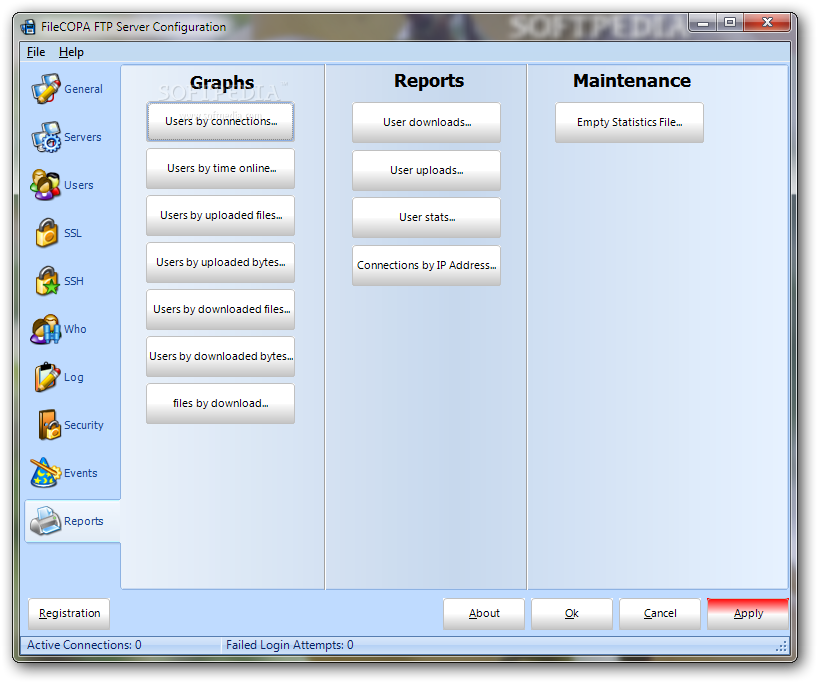
Task: Select the Reports printer icon
Action: (45, 521)
